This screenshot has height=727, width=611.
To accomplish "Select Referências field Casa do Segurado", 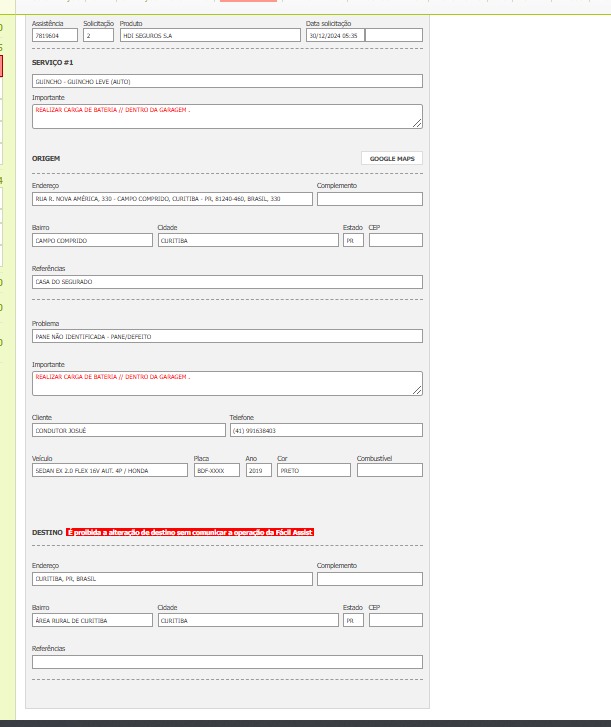I will [227, 282].
